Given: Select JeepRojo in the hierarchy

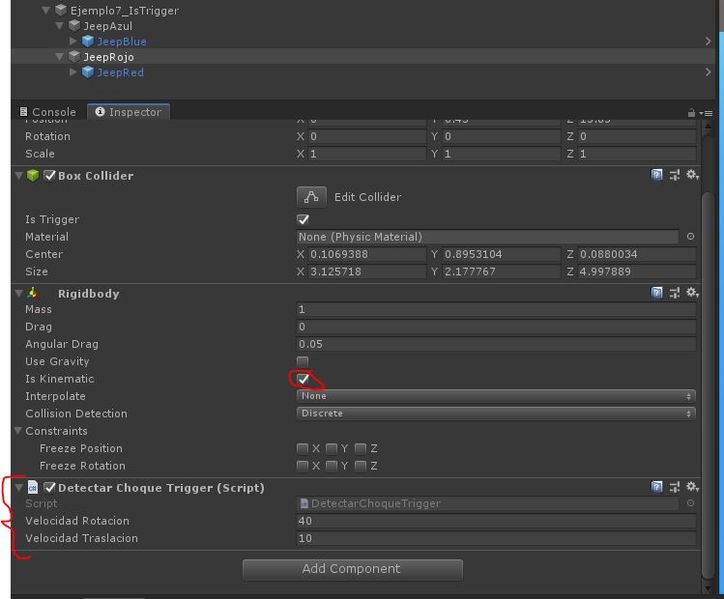Looking at the screenshot, I should pos(109,57).
